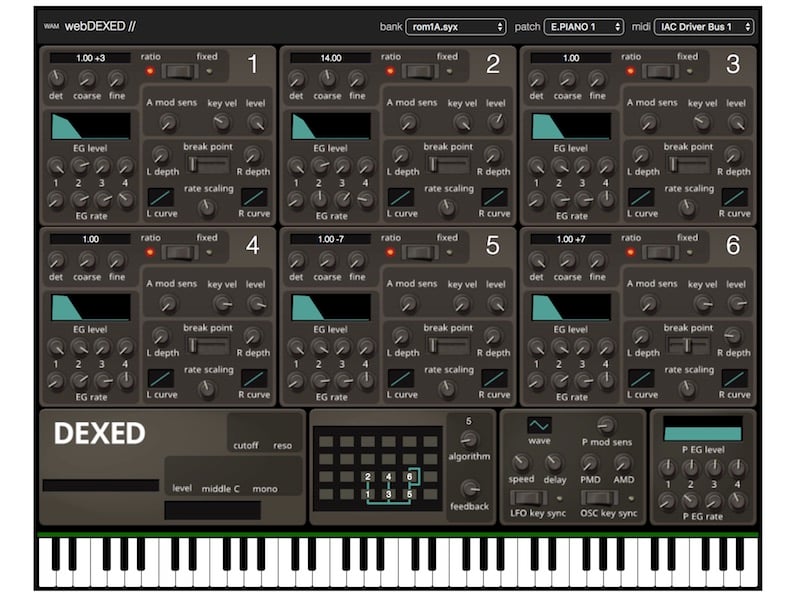Click operator 1 R curve icon
800x596 pixels.
tap(254, 197)
